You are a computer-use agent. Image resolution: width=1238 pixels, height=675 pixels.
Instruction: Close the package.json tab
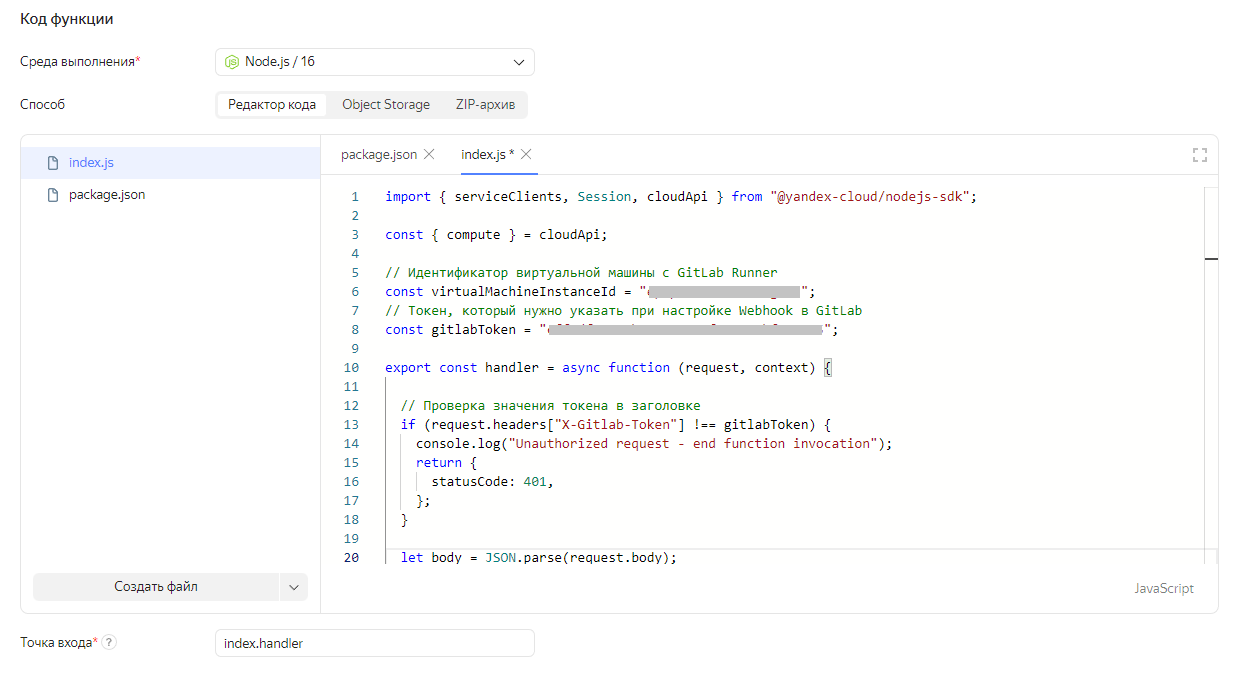pos(429,154)
